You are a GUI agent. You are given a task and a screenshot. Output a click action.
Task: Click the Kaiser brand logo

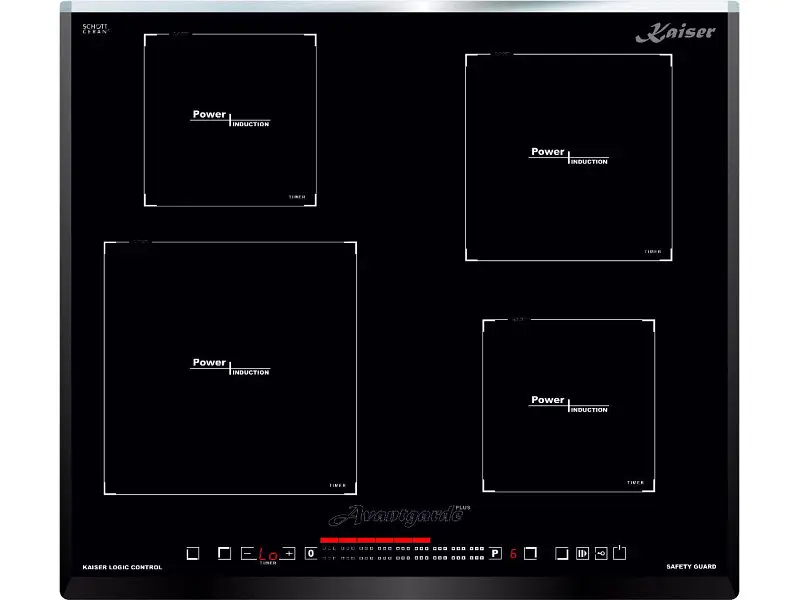pos(676,33)
